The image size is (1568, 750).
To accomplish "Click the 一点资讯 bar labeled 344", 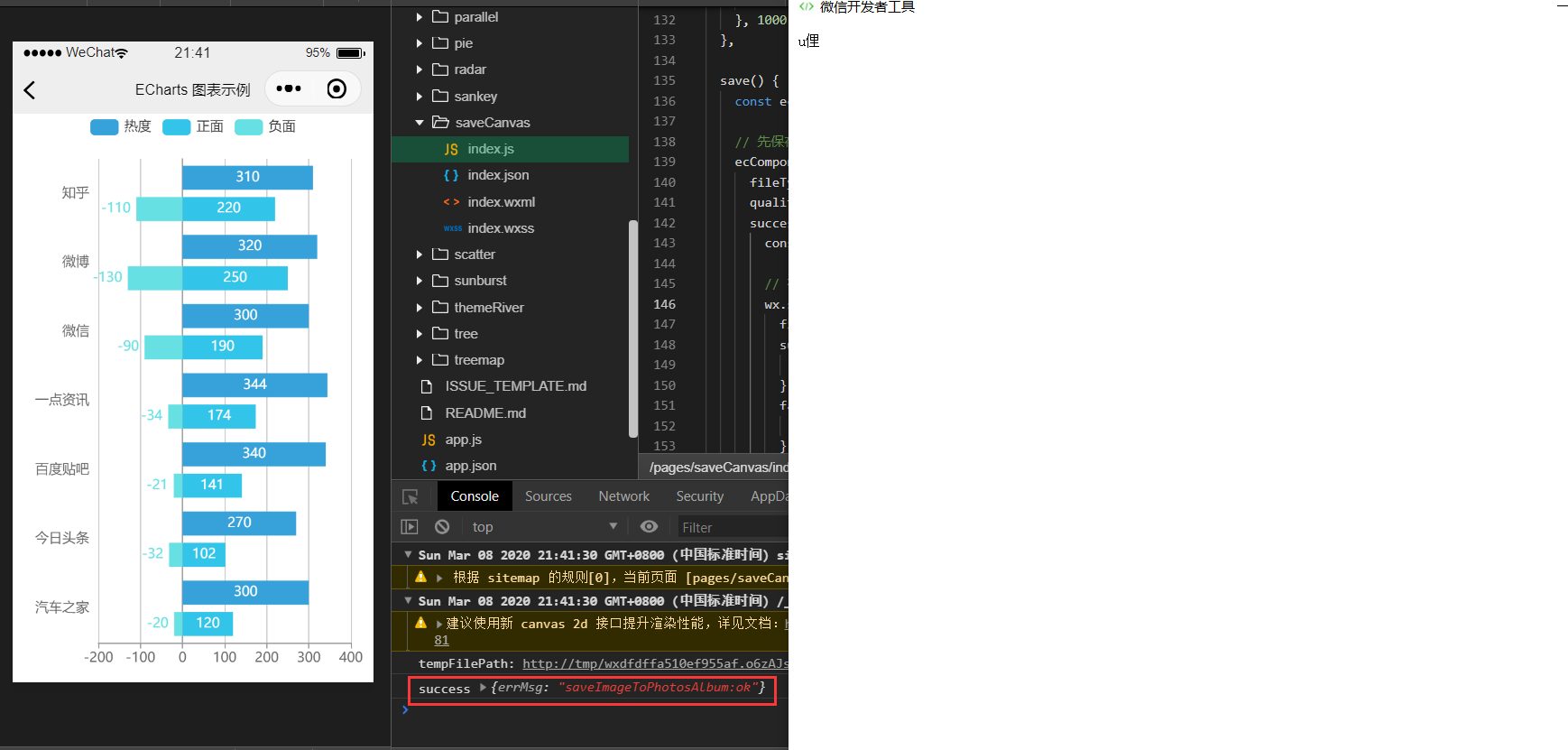I will pyautogui.click(x=254, y=384).
